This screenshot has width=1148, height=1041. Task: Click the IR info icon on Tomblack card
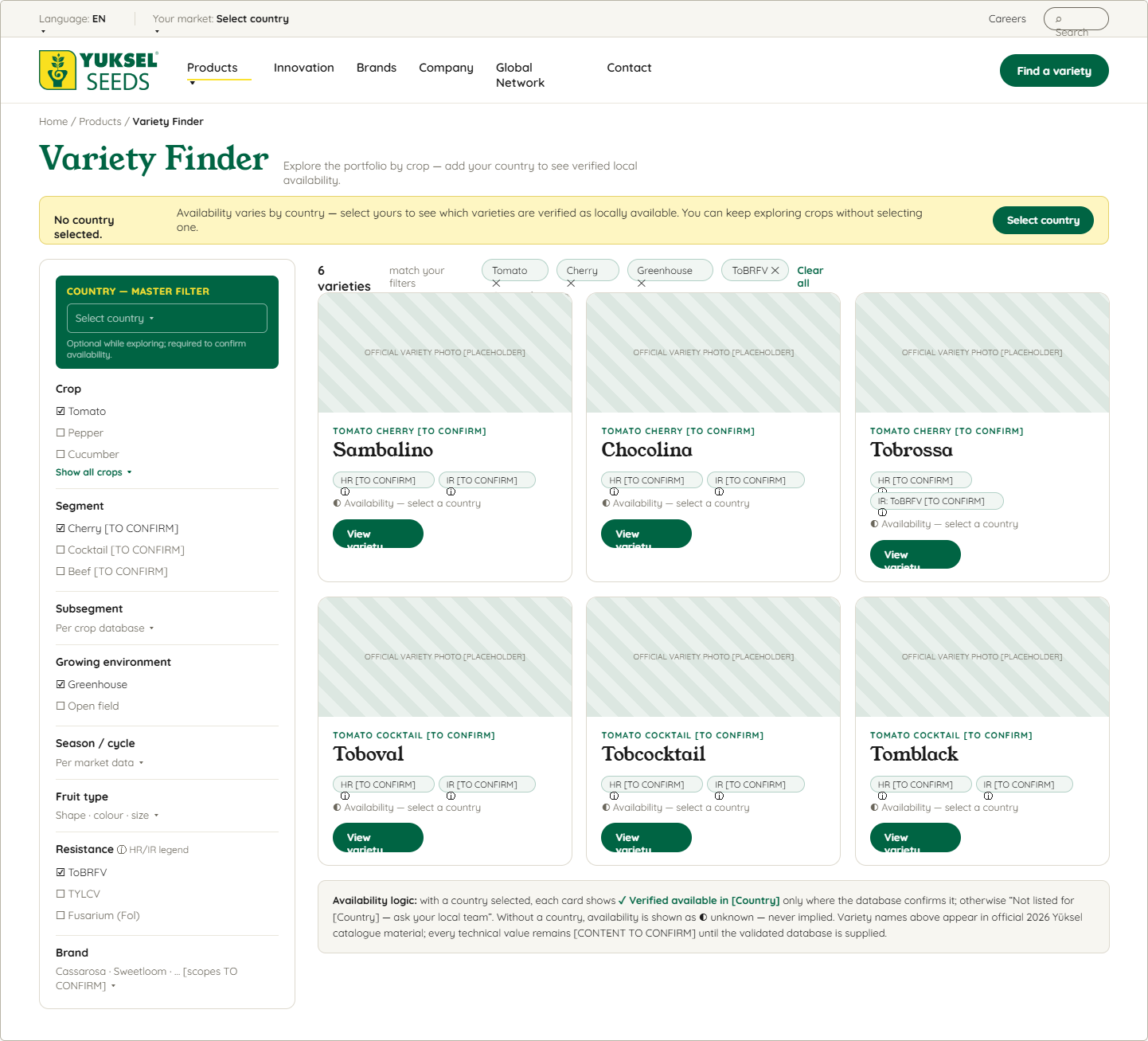[x=988, y=796]
